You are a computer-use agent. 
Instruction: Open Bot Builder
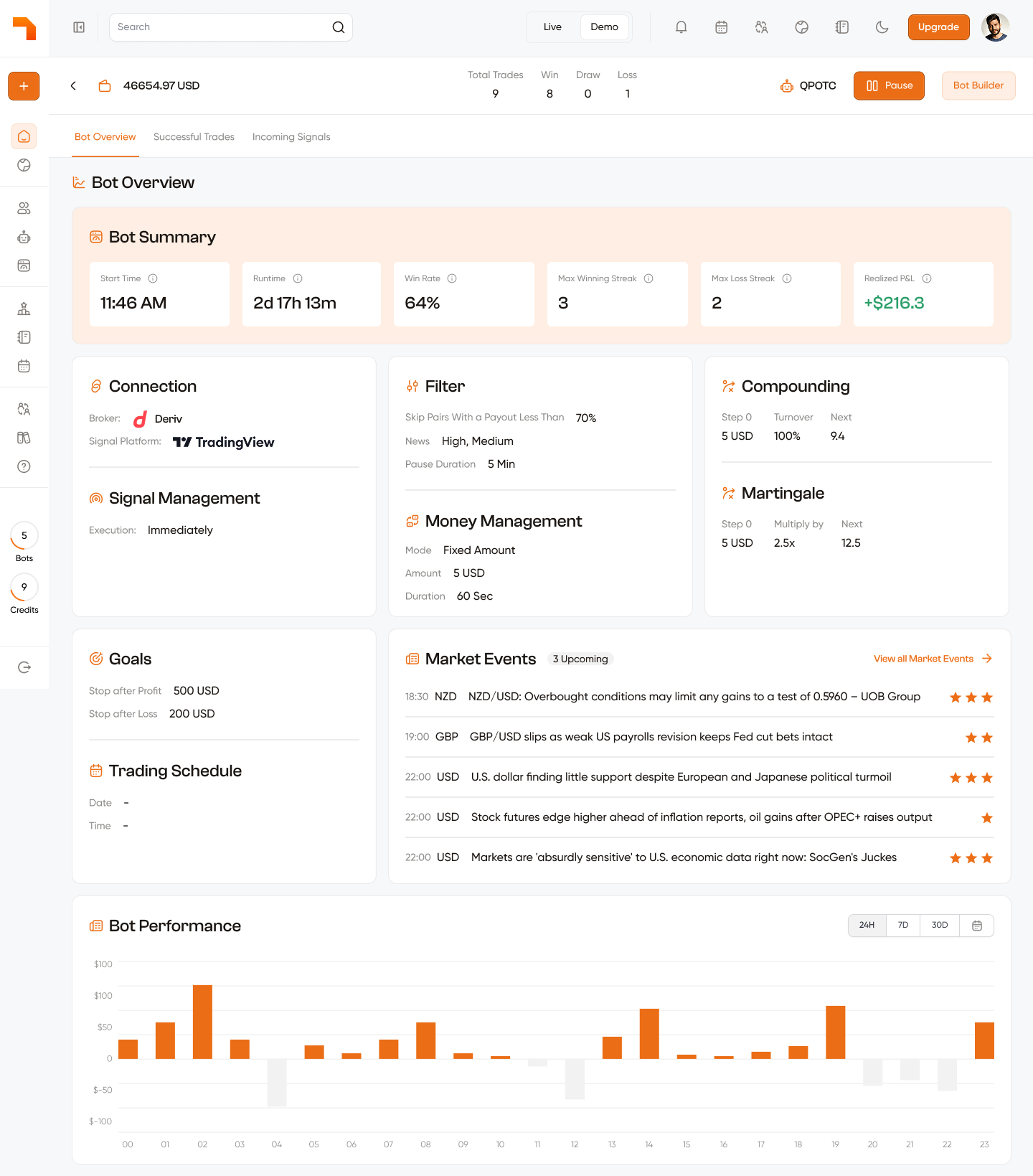(x=978, y=86)
